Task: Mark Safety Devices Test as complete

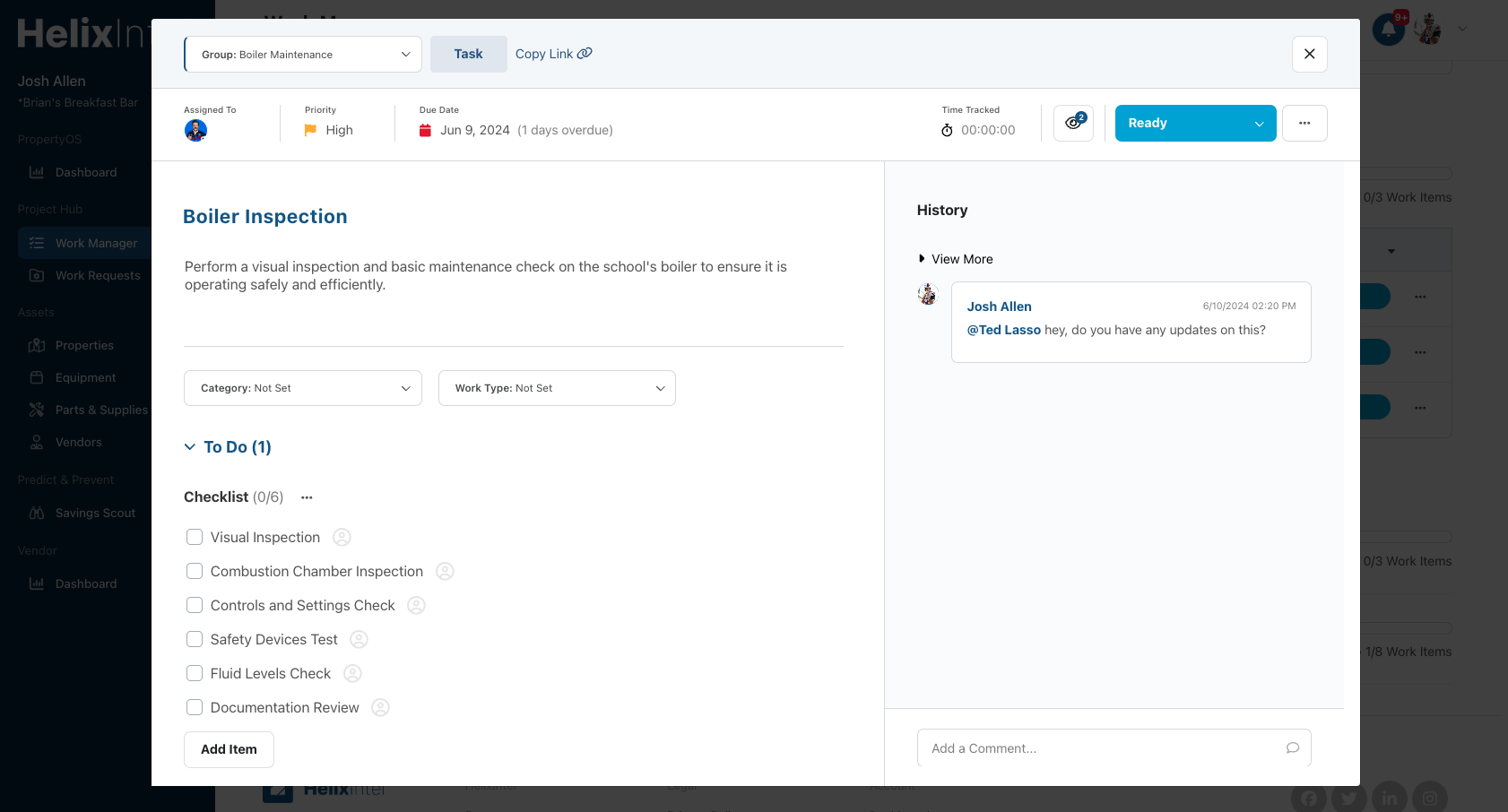Action: click(x=195, y=639)
